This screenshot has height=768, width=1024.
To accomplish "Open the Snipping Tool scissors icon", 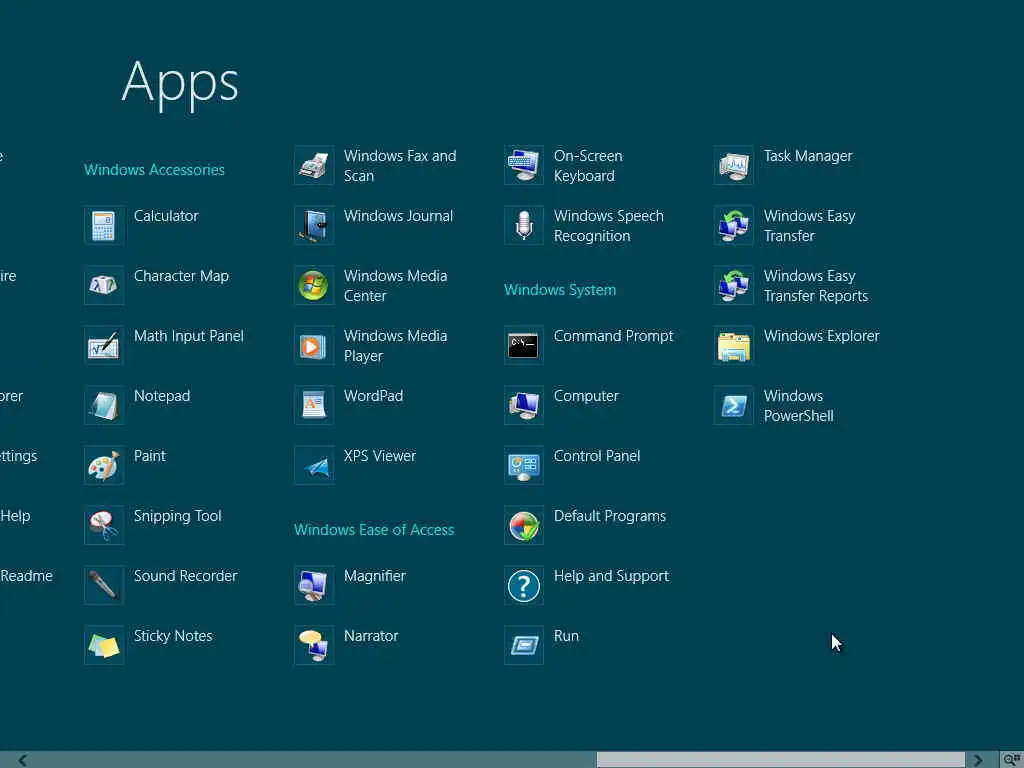I will tap(104, 526).
